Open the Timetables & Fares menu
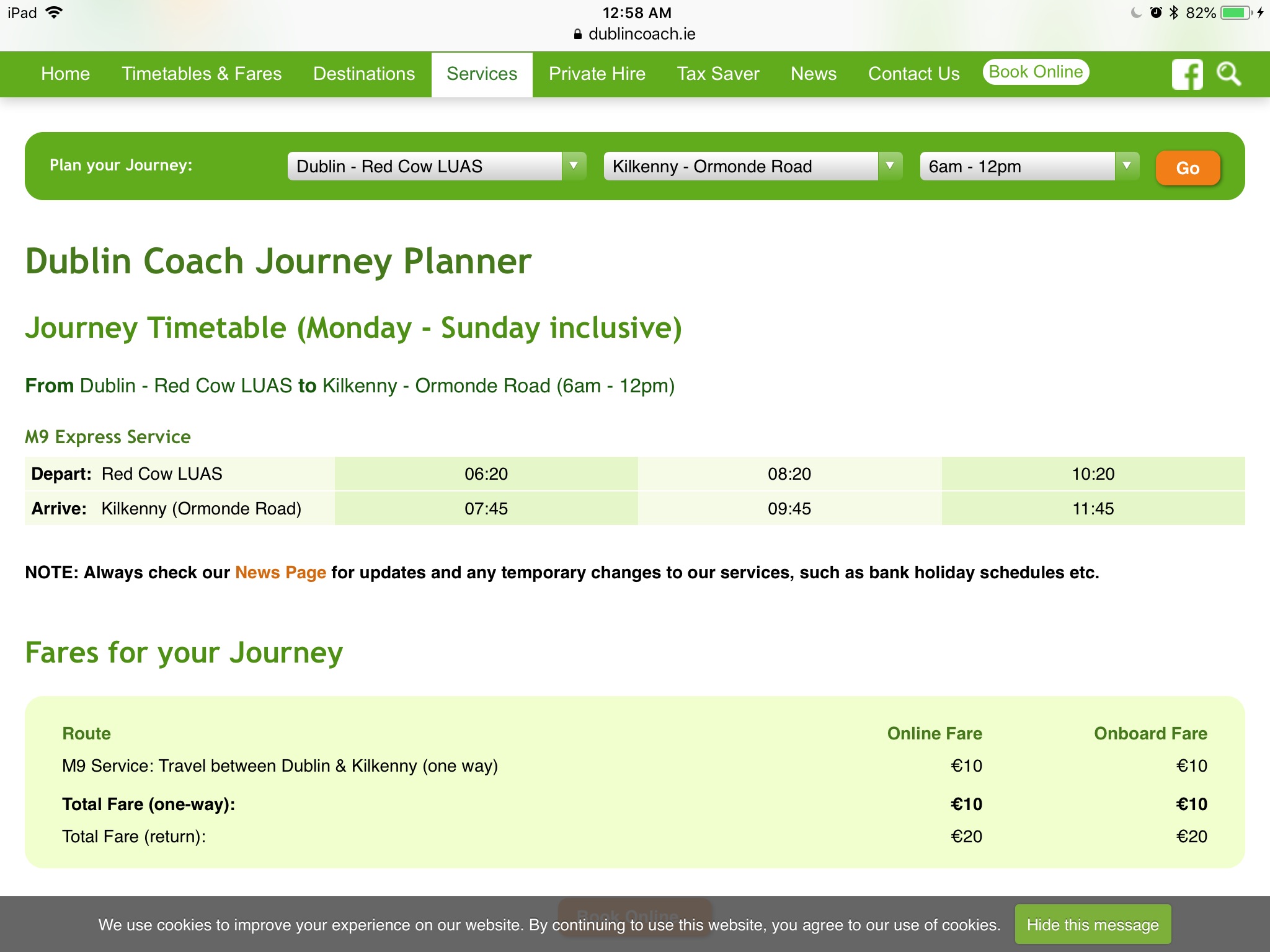Viewport: 1270px width, 952px height. click(202, 74)
